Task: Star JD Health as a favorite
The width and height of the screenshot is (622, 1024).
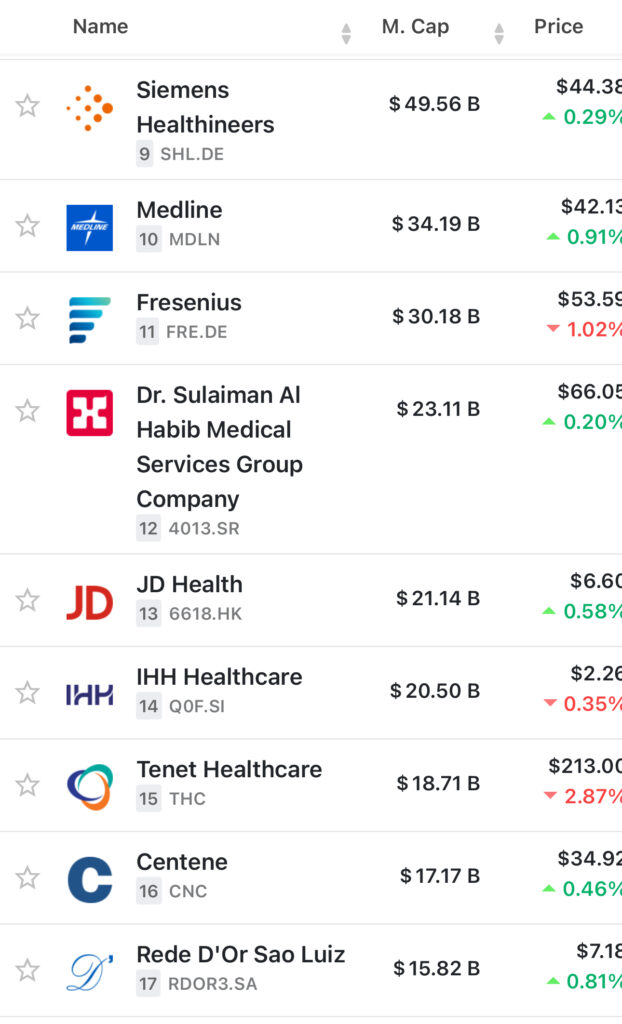Action: coord(27,600)
